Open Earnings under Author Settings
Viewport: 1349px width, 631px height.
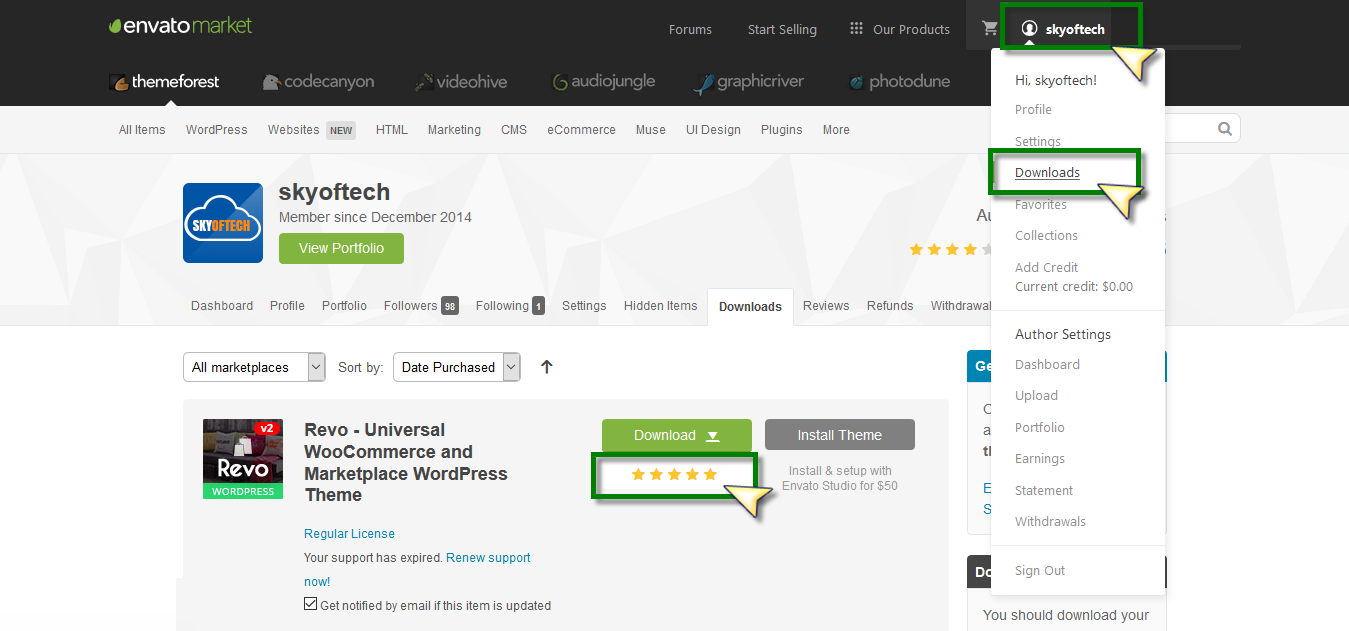click(x=1040, y=459)
